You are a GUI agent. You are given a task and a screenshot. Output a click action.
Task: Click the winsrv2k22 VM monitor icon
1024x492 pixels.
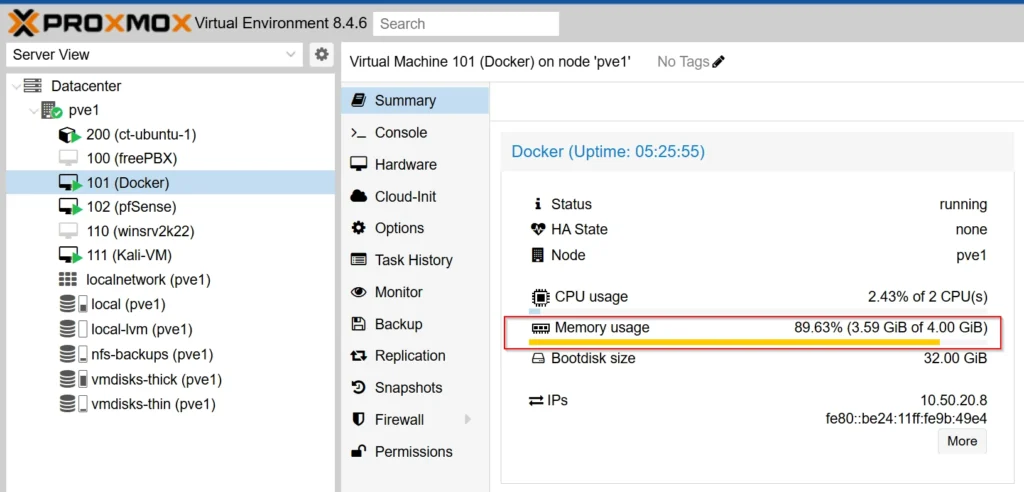[x=68, y=231]
